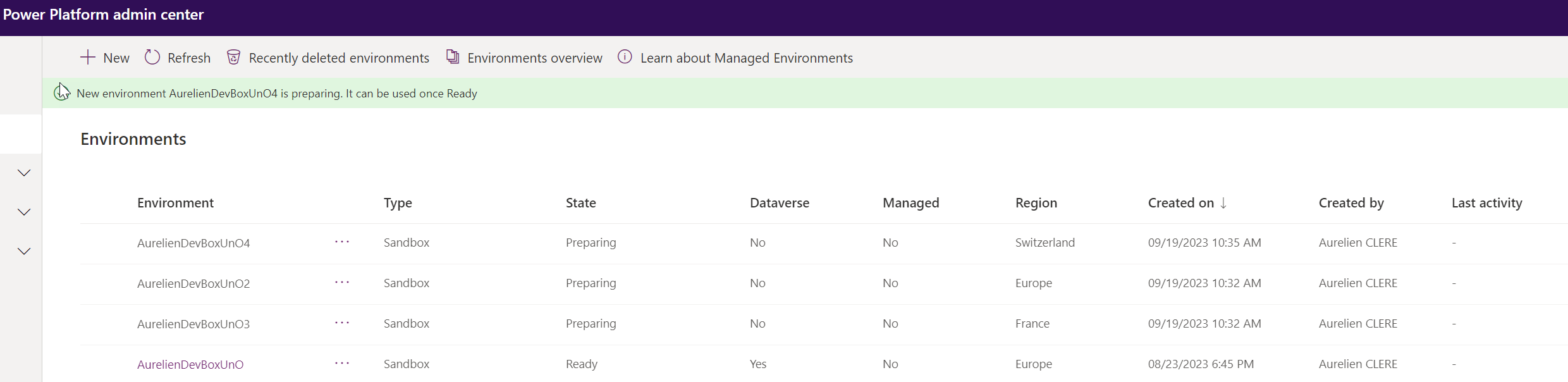Expand the first sidebar chevron

24,173
